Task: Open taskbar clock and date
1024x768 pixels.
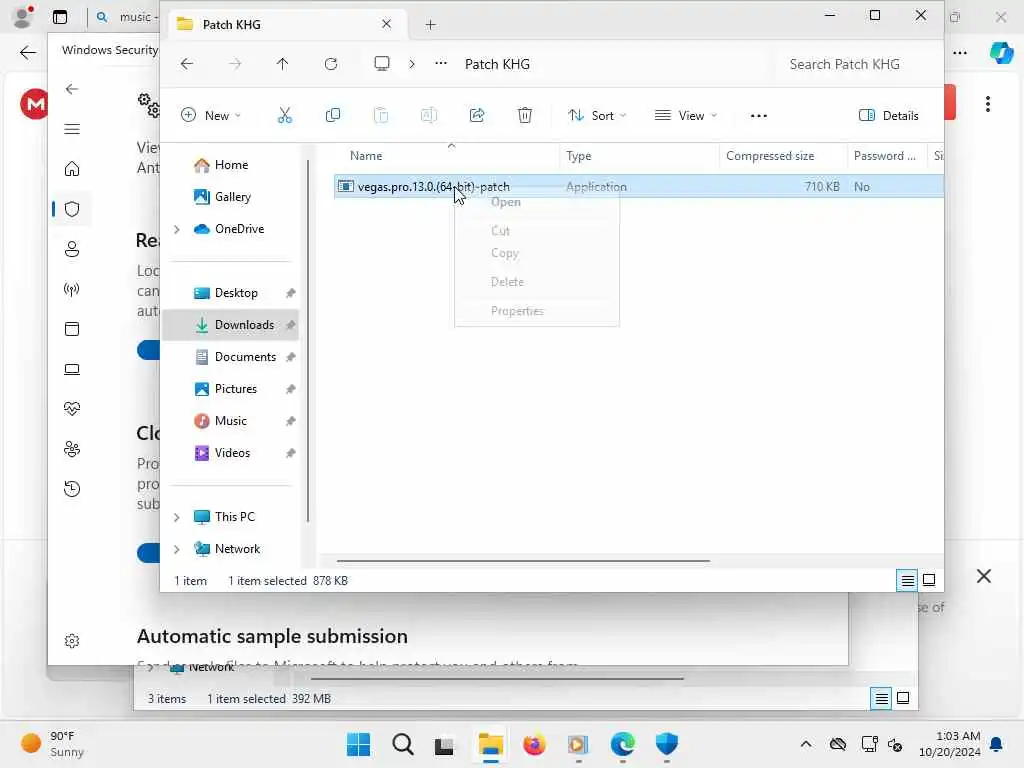Action: [949, 744]
